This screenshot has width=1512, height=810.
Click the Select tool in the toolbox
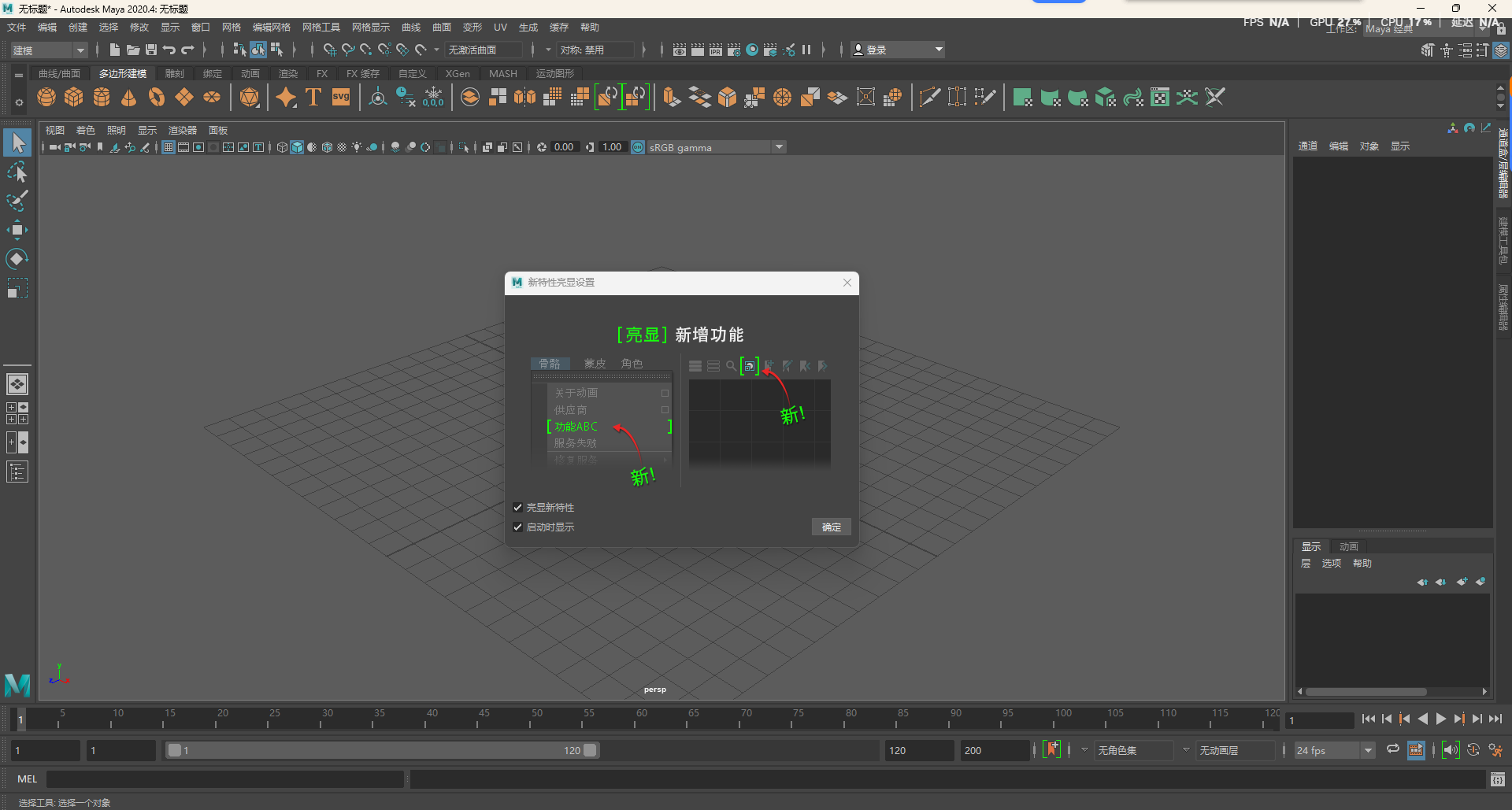point(17,142)
